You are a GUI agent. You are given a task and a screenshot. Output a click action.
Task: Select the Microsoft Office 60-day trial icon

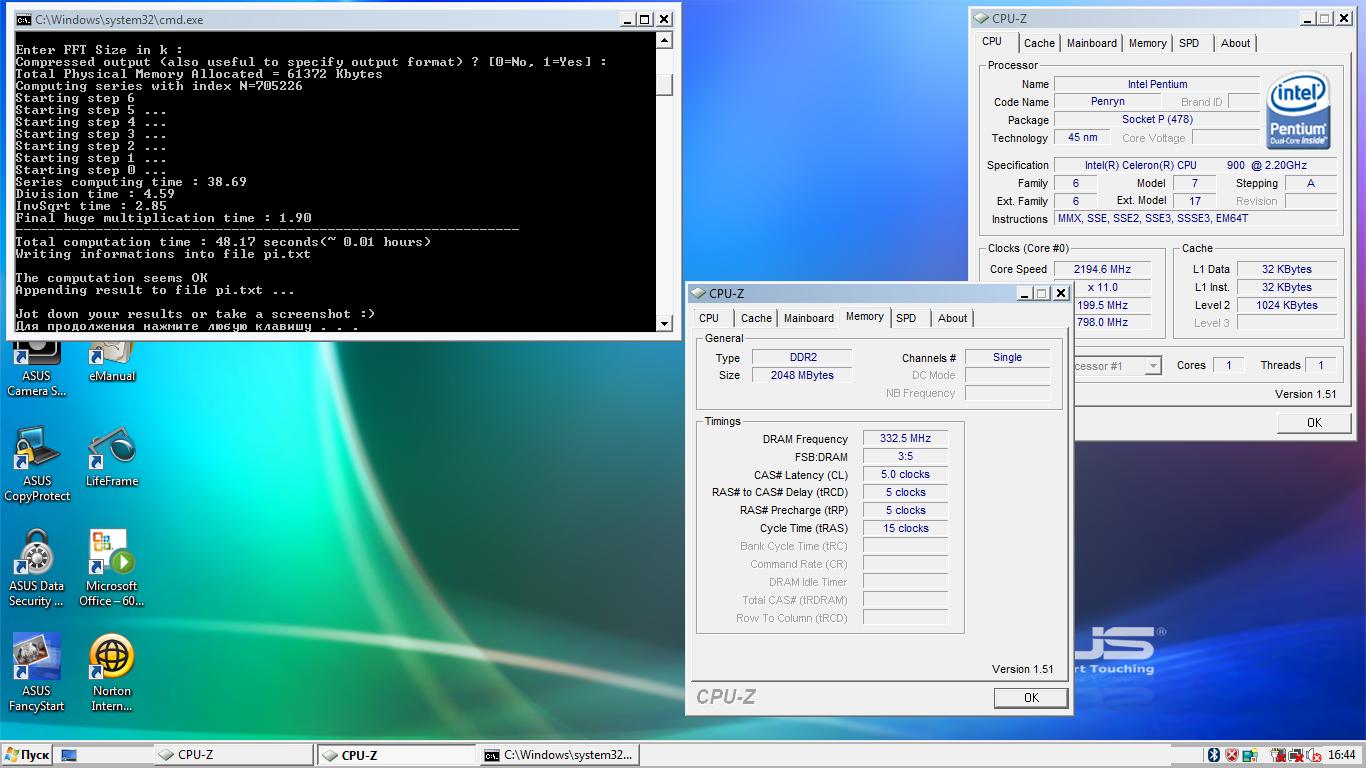tap(111, 570)
